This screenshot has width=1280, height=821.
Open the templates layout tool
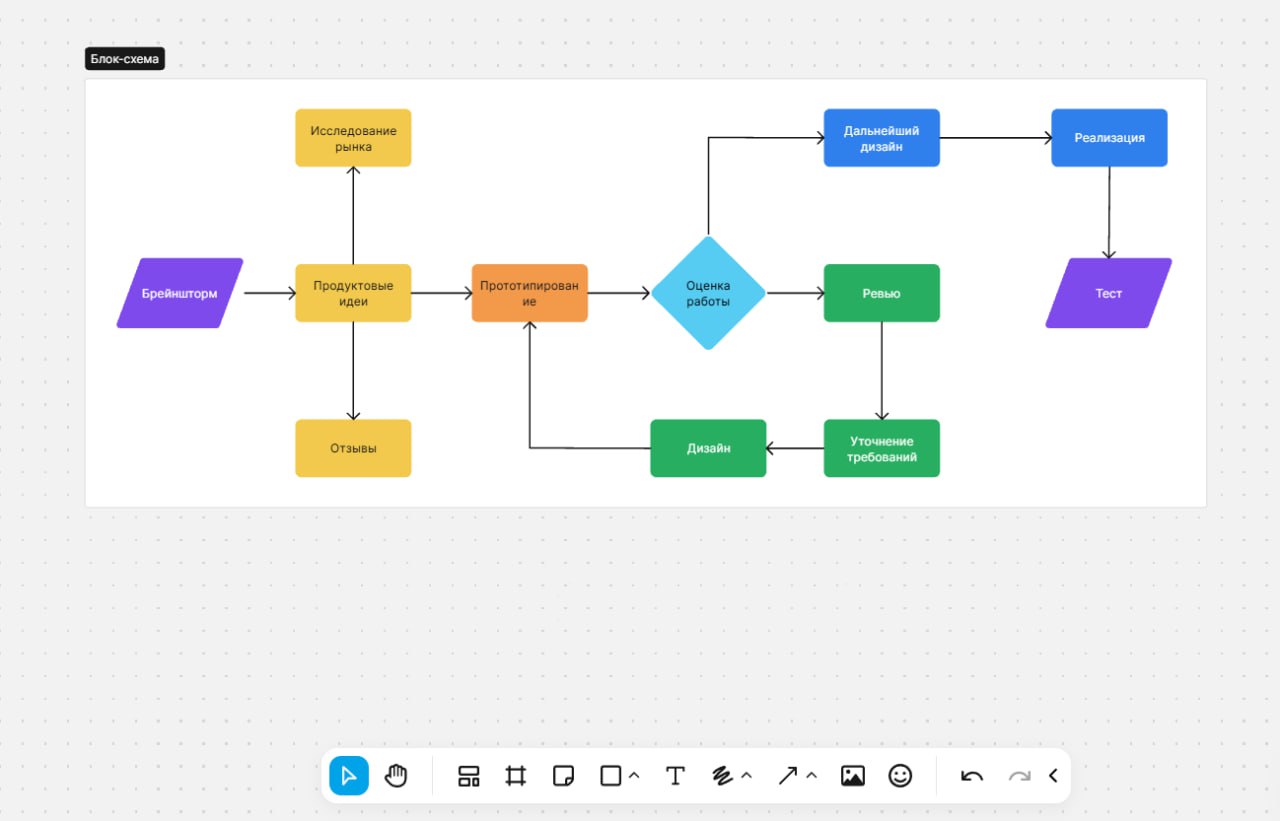coord(468,776)
